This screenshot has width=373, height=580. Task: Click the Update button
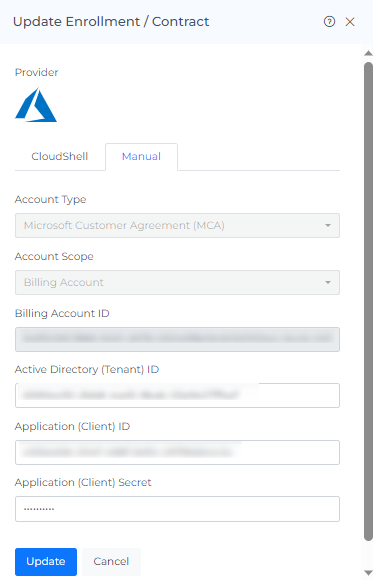point(46,562)
